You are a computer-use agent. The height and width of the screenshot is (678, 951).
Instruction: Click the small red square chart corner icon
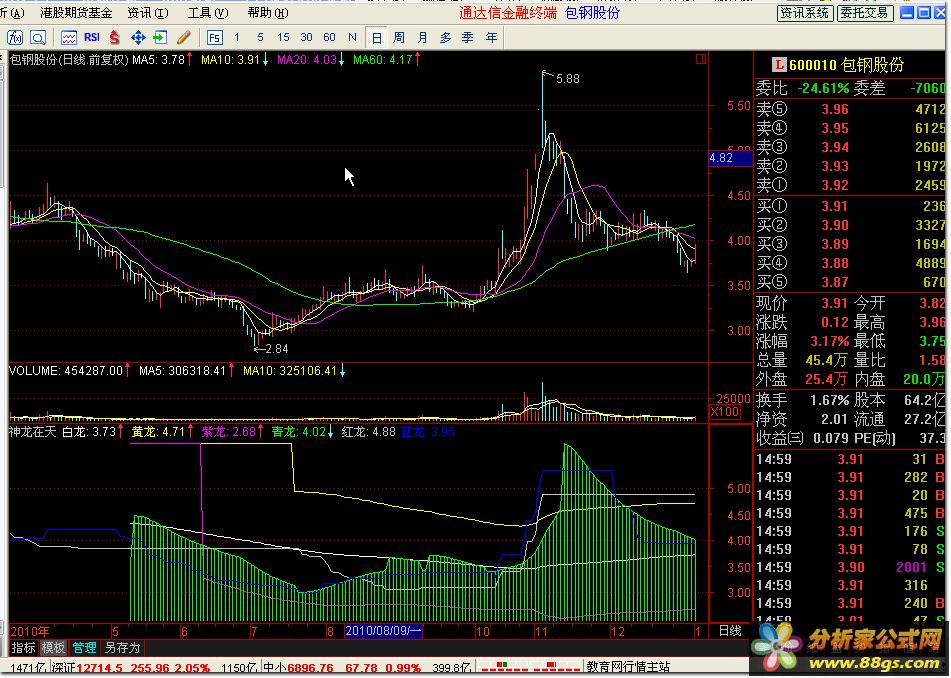tap(701, 59)
